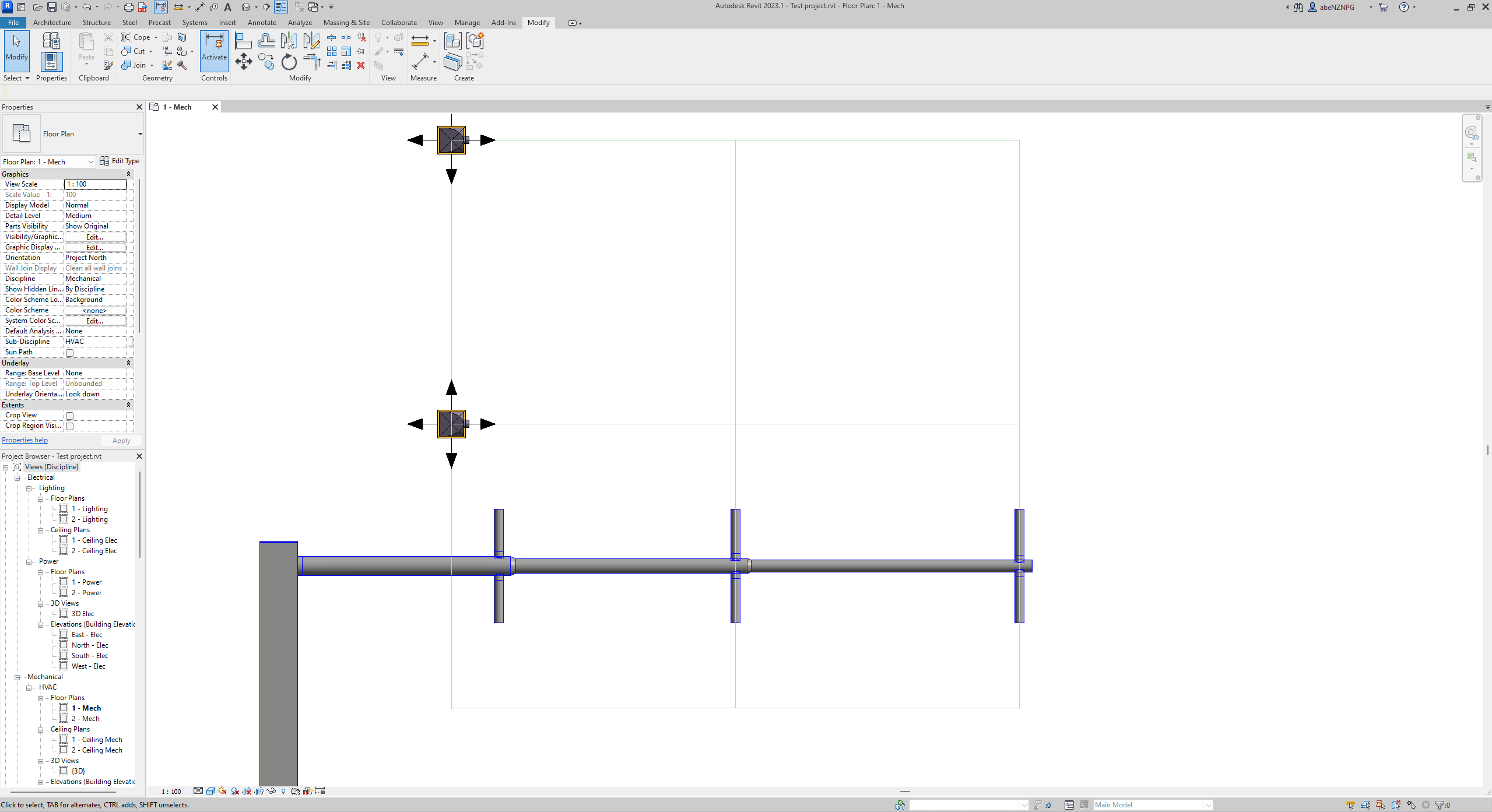
Task: Switch to the Systems ribbon tab
Action: click(194, 23)
